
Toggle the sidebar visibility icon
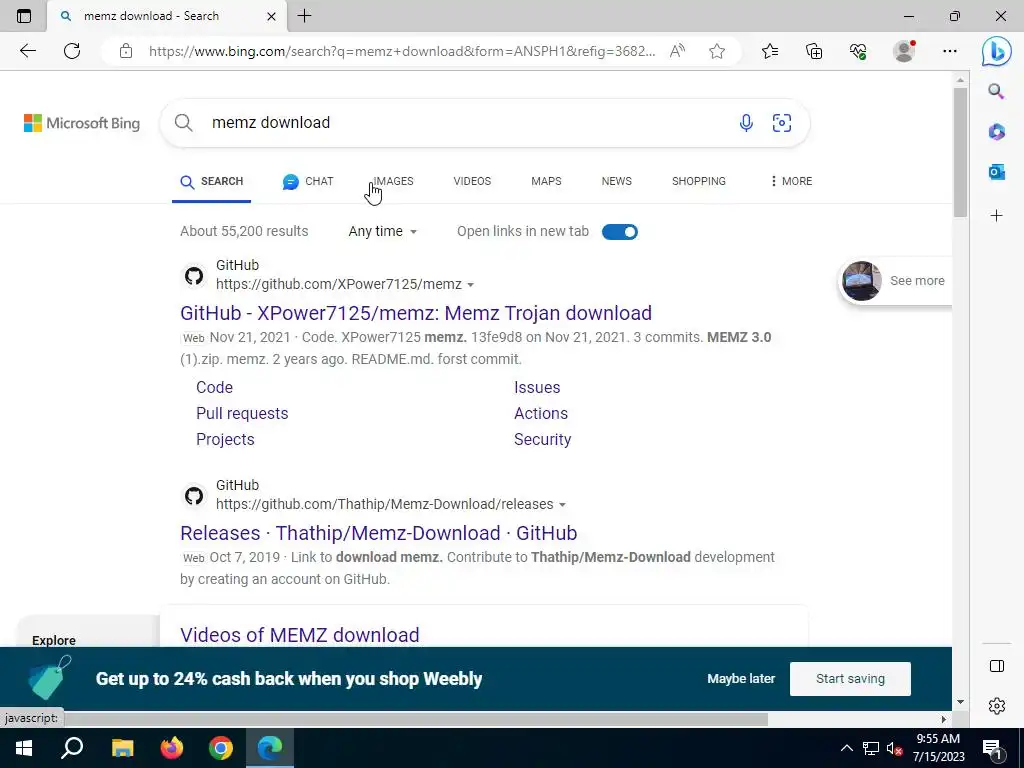[x=997, y=666]
